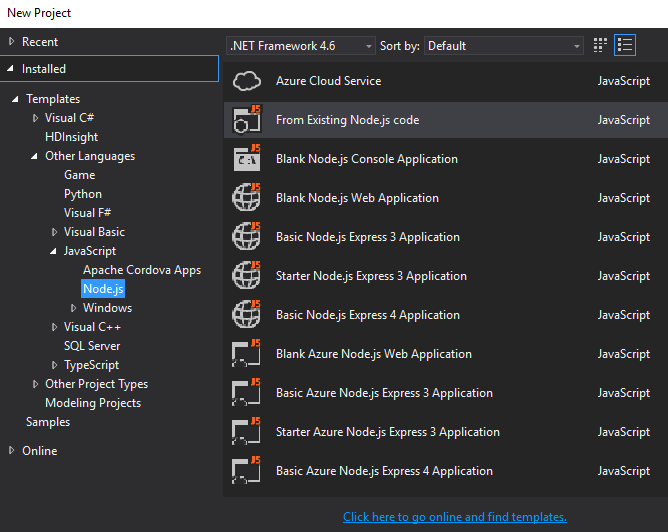The image size is (668, 532).
Task: Select the TypeScript tree label
Action: (x=92, y=365)
